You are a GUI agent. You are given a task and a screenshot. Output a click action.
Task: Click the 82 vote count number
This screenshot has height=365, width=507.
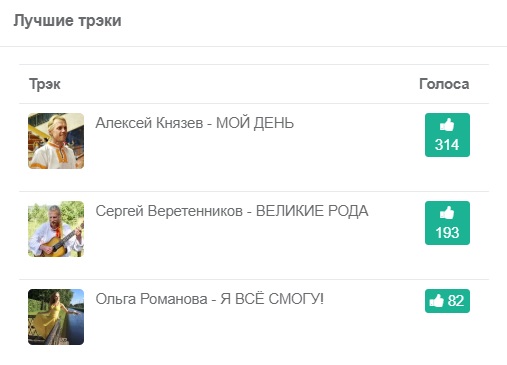point(456,301)
